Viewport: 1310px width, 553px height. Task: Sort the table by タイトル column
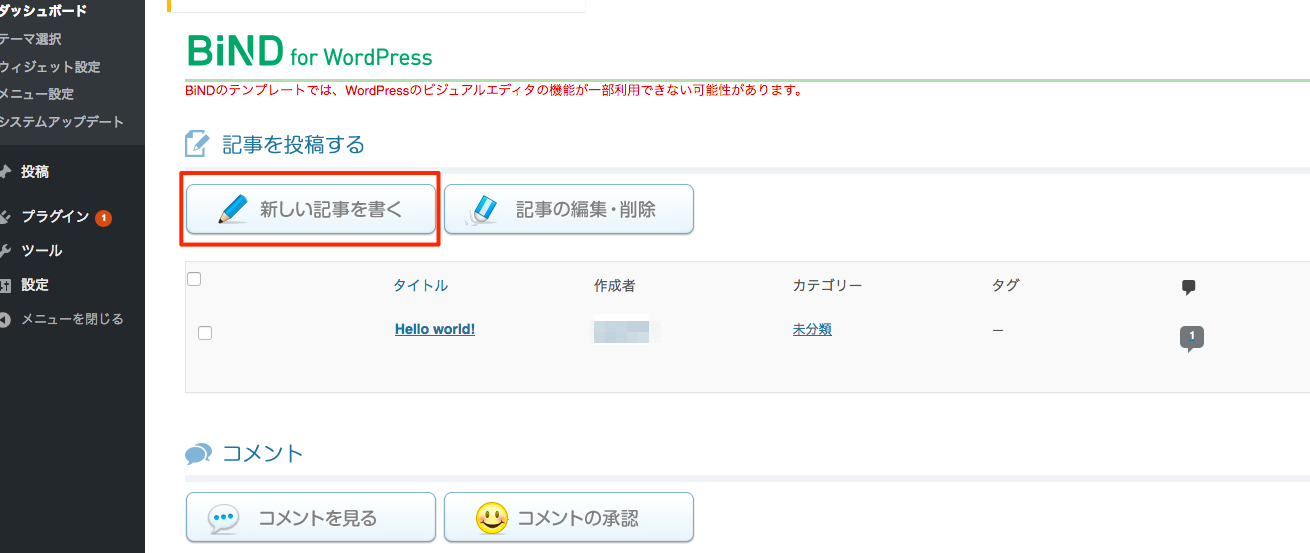pyautogui.click(x=420, y=285)
